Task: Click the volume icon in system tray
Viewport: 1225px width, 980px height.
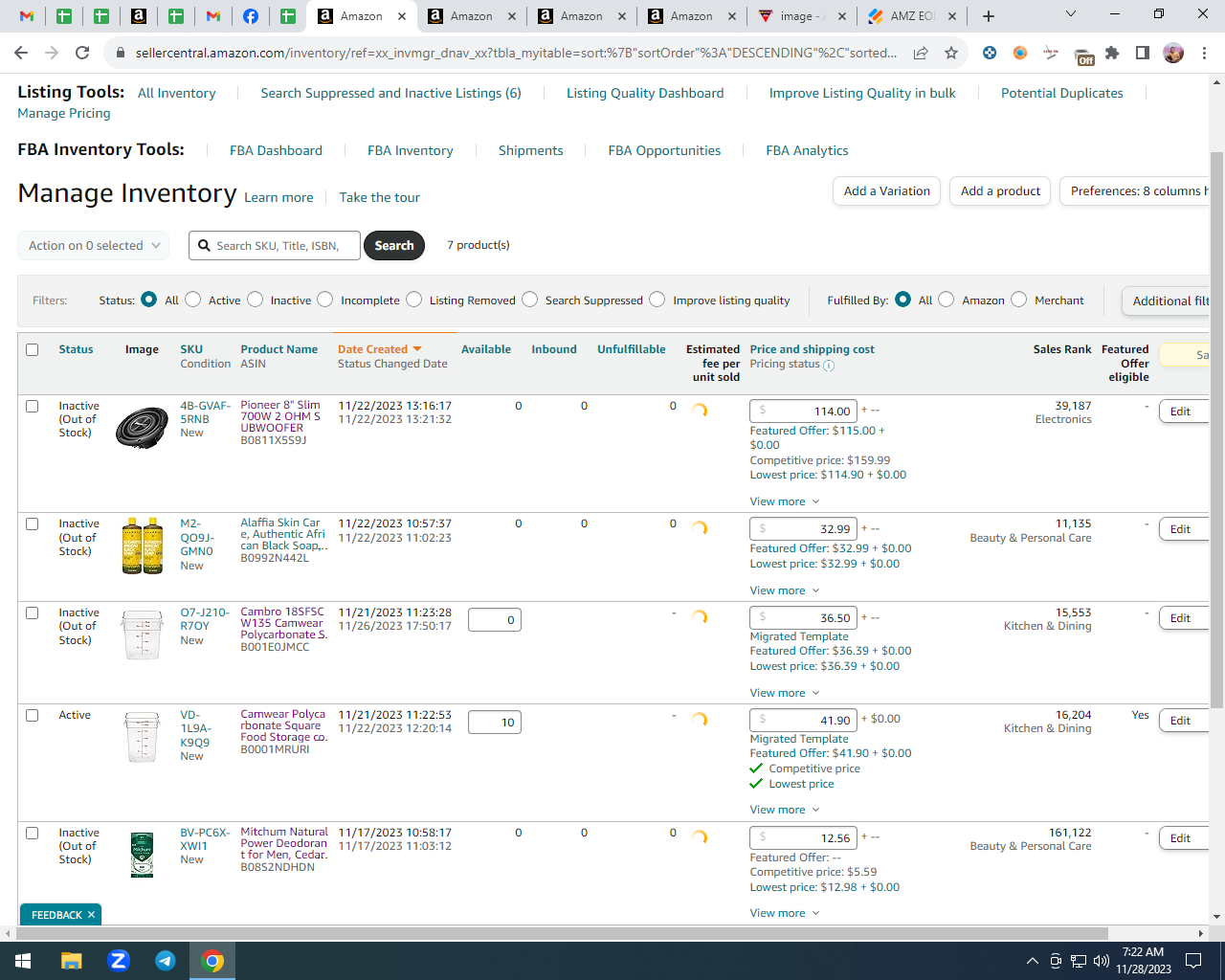Action: point(1102,961)
